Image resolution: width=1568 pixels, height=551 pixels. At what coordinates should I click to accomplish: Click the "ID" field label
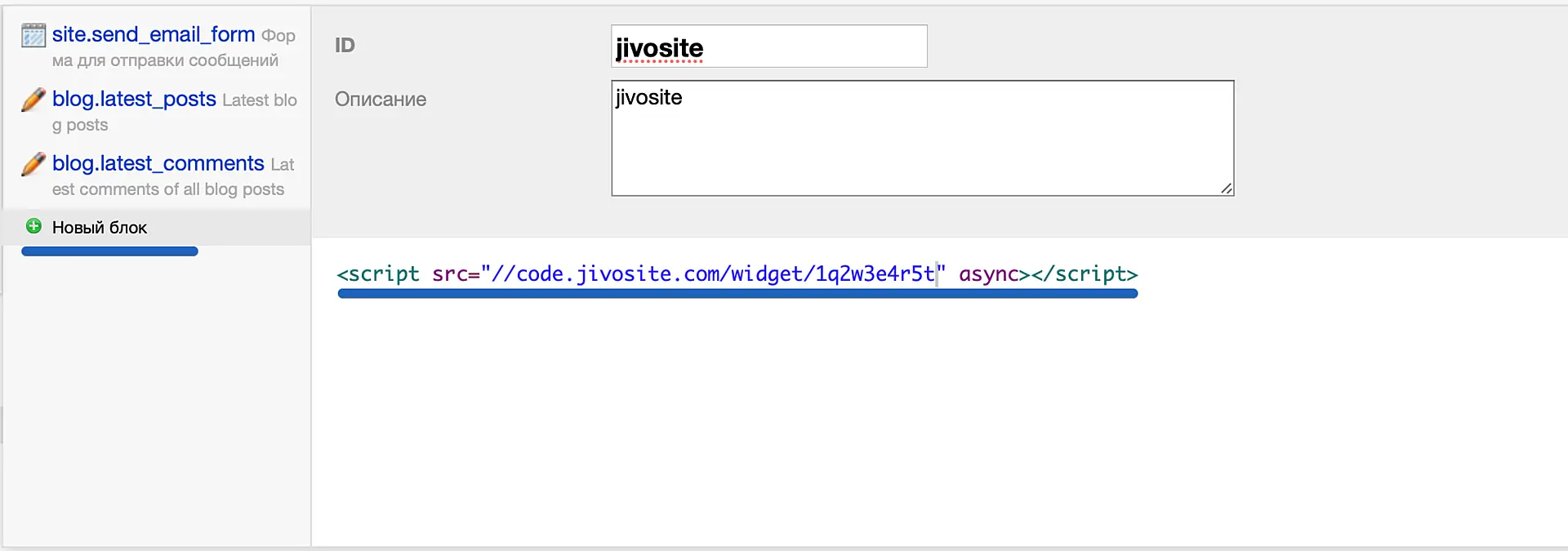click(345, 46)
